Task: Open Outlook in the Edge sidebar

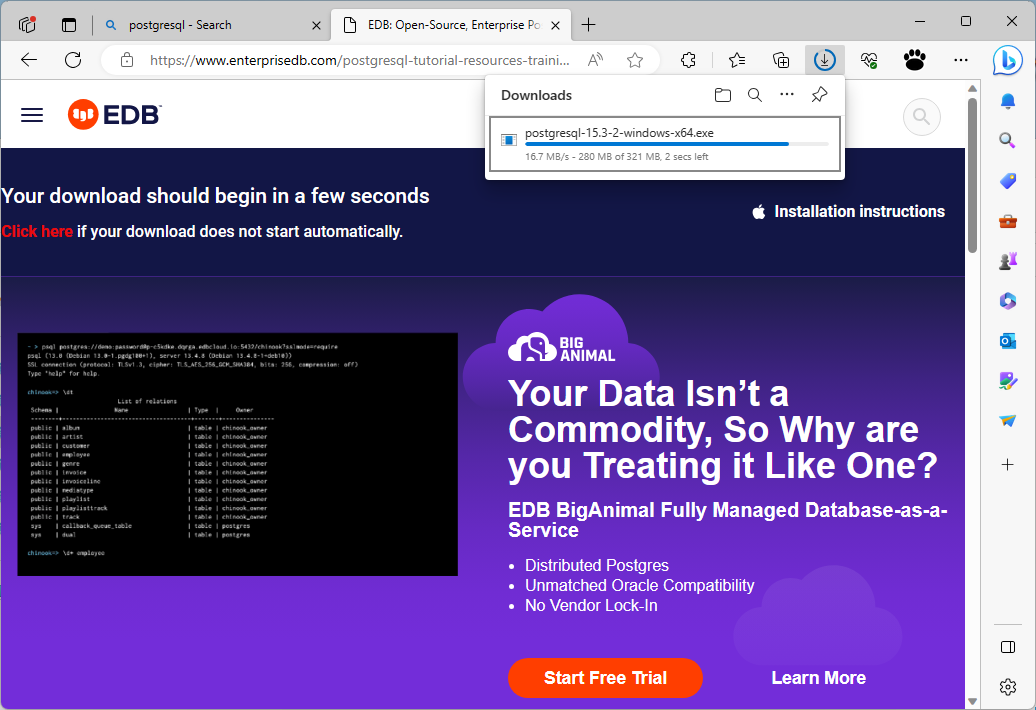Action: click(1008, 341)
